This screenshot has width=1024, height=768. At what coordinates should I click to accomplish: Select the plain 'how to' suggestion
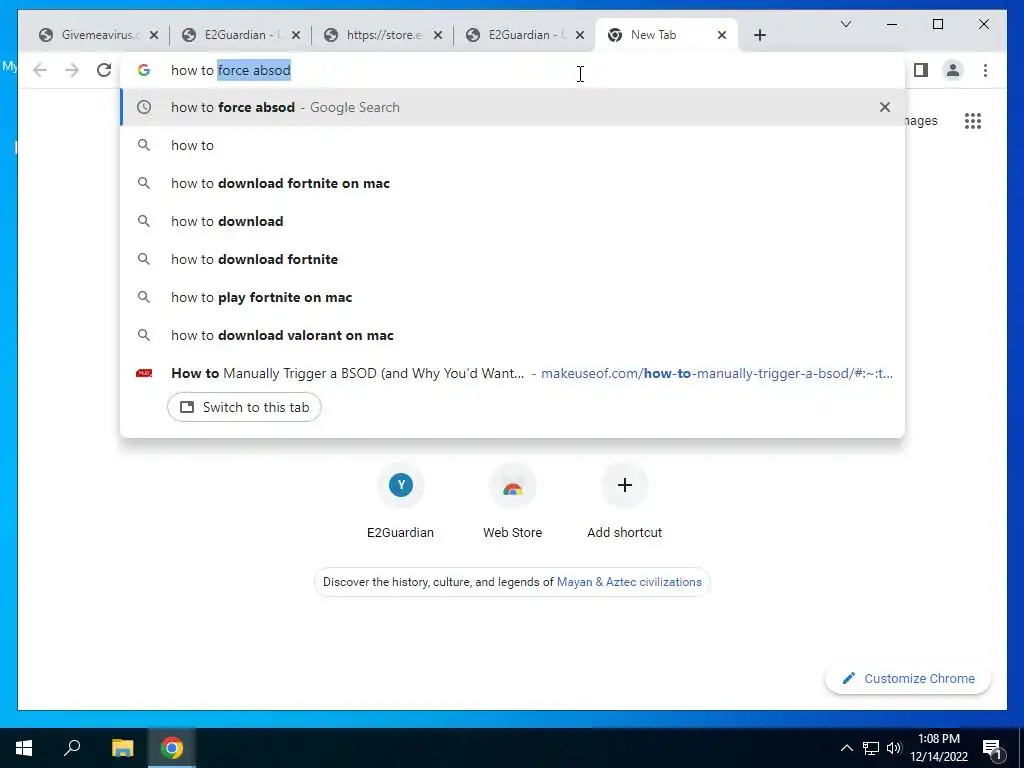click(513, 145)
